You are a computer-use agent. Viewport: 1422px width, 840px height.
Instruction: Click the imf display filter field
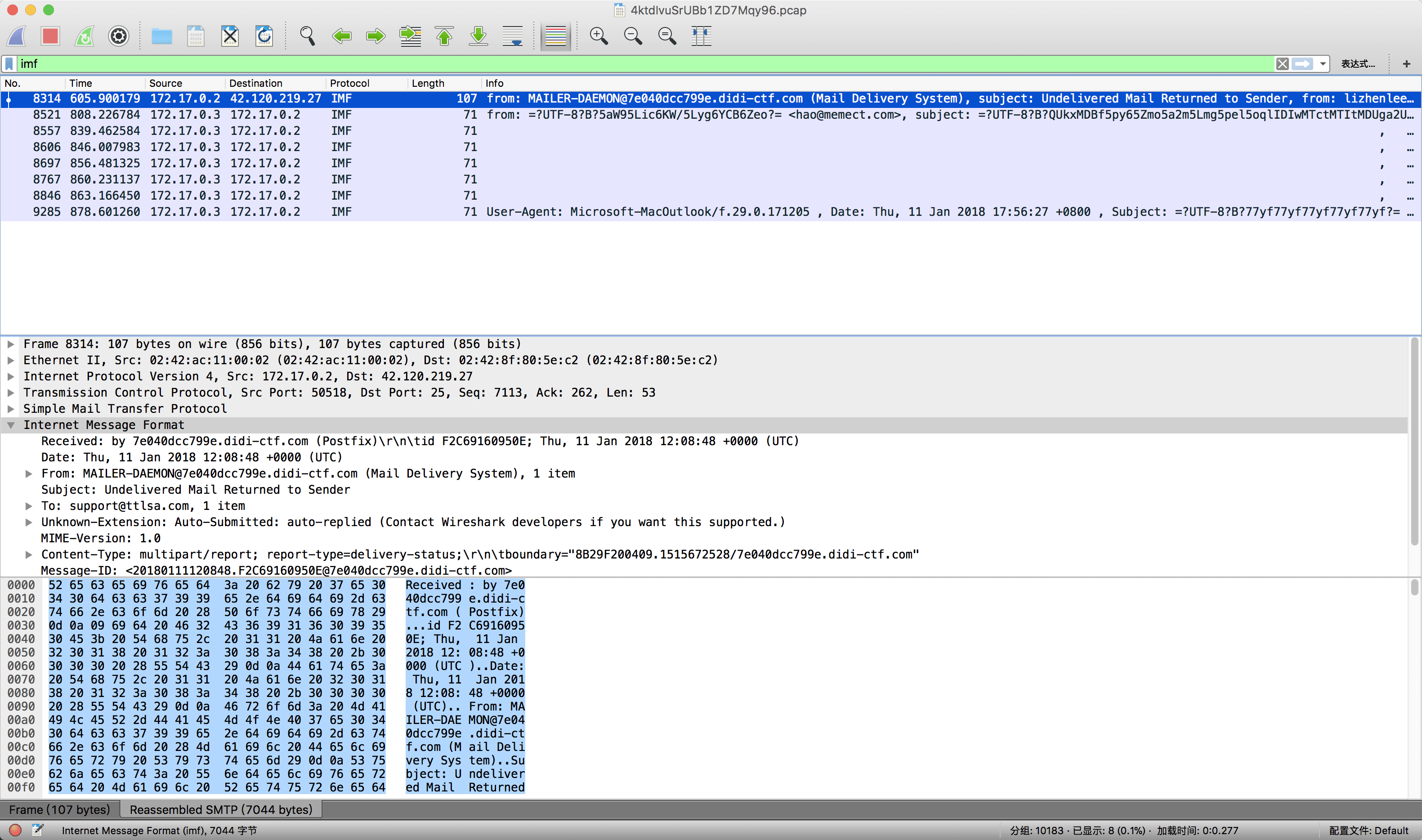[x=645, y=64]
